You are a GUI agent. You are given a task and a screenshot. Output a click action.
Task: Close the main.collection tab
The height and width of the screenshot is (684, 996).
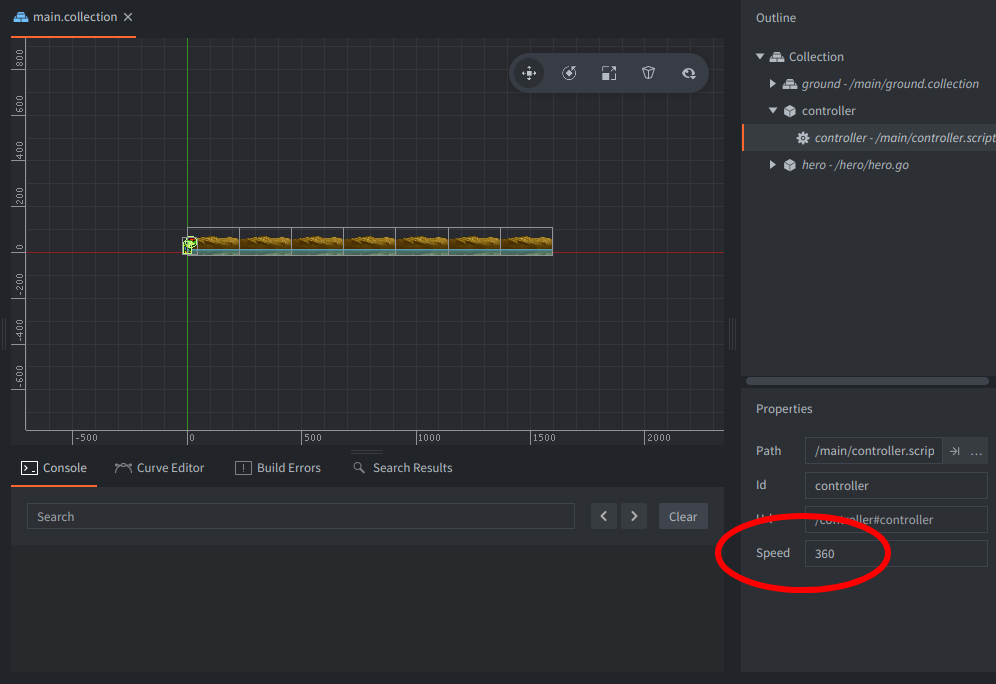(x=128, y=17)
